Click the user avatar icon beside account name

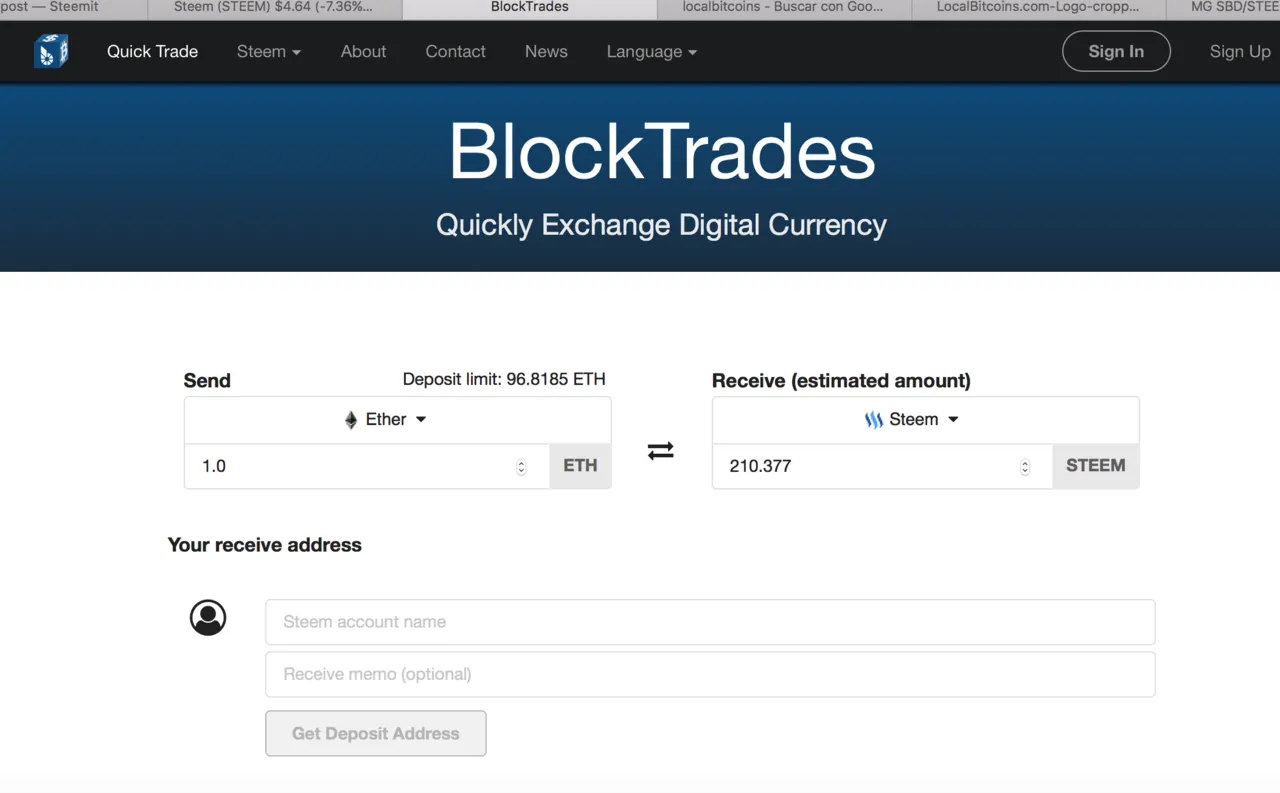[x=208, y=618]
